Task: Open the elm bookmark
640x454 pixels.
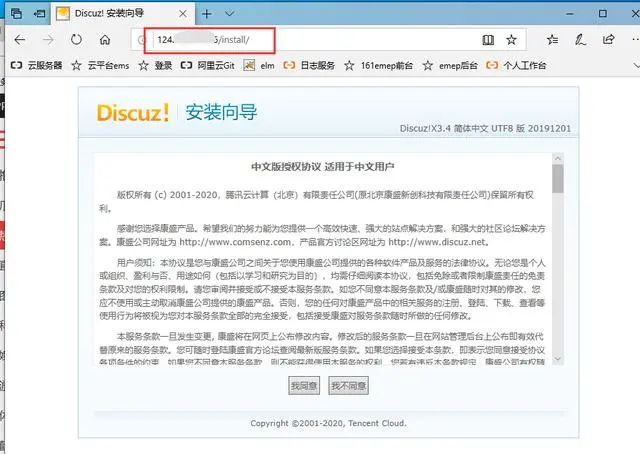Action: 259,65
